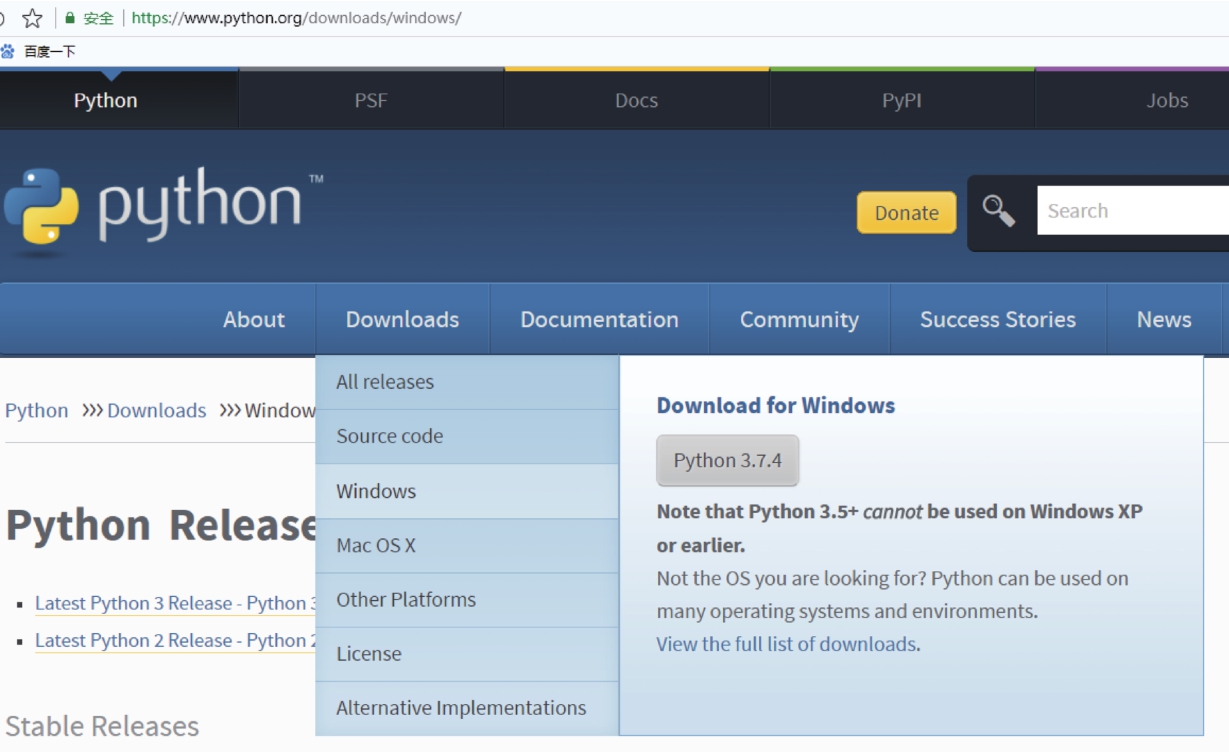Screen dimensions: 1229x752
Task: Click the Stable Releases heading
Action: tap(103, 726)
